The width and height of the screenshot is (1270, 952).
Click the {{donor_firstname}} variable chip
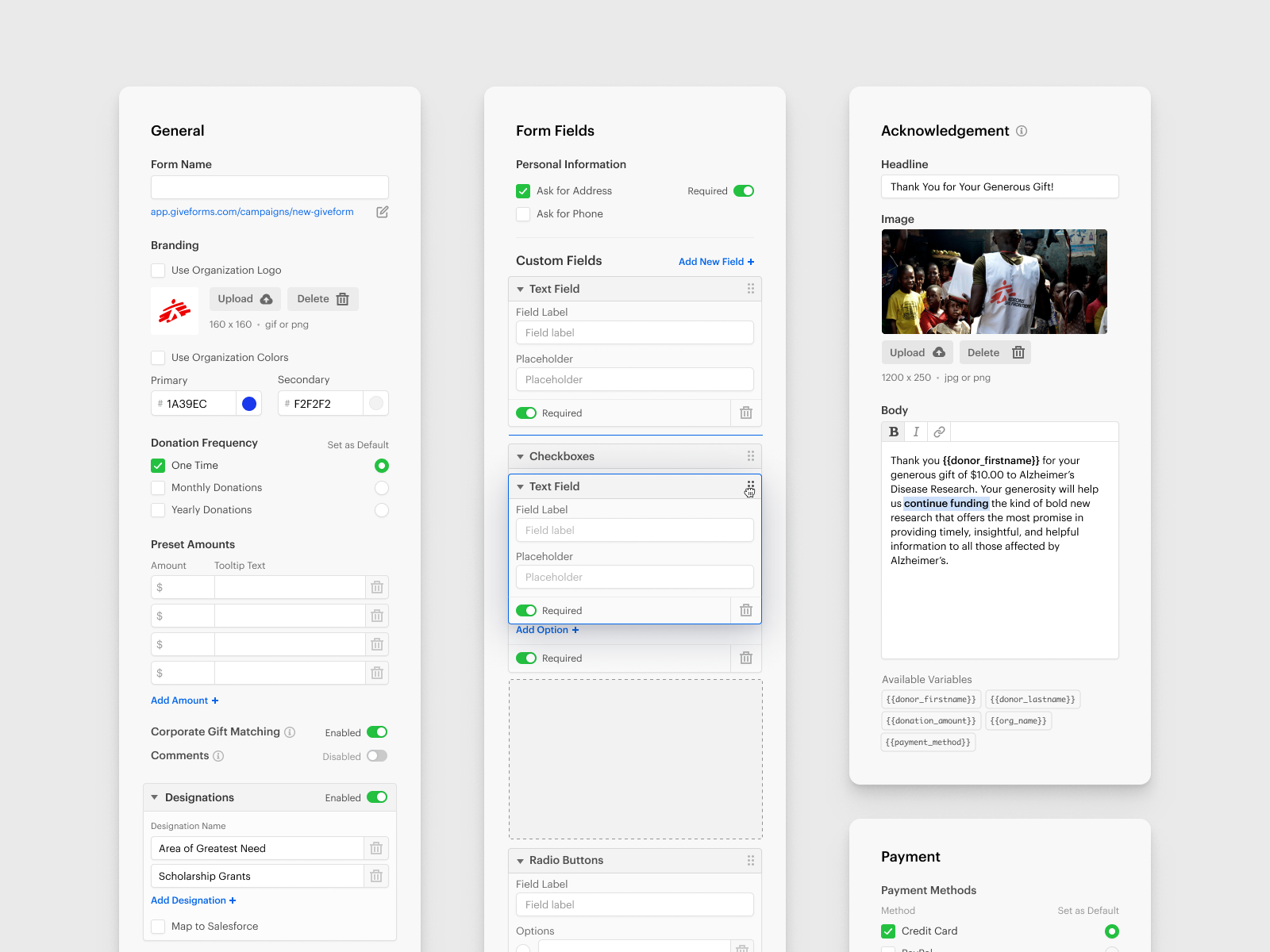coord(930,699)
